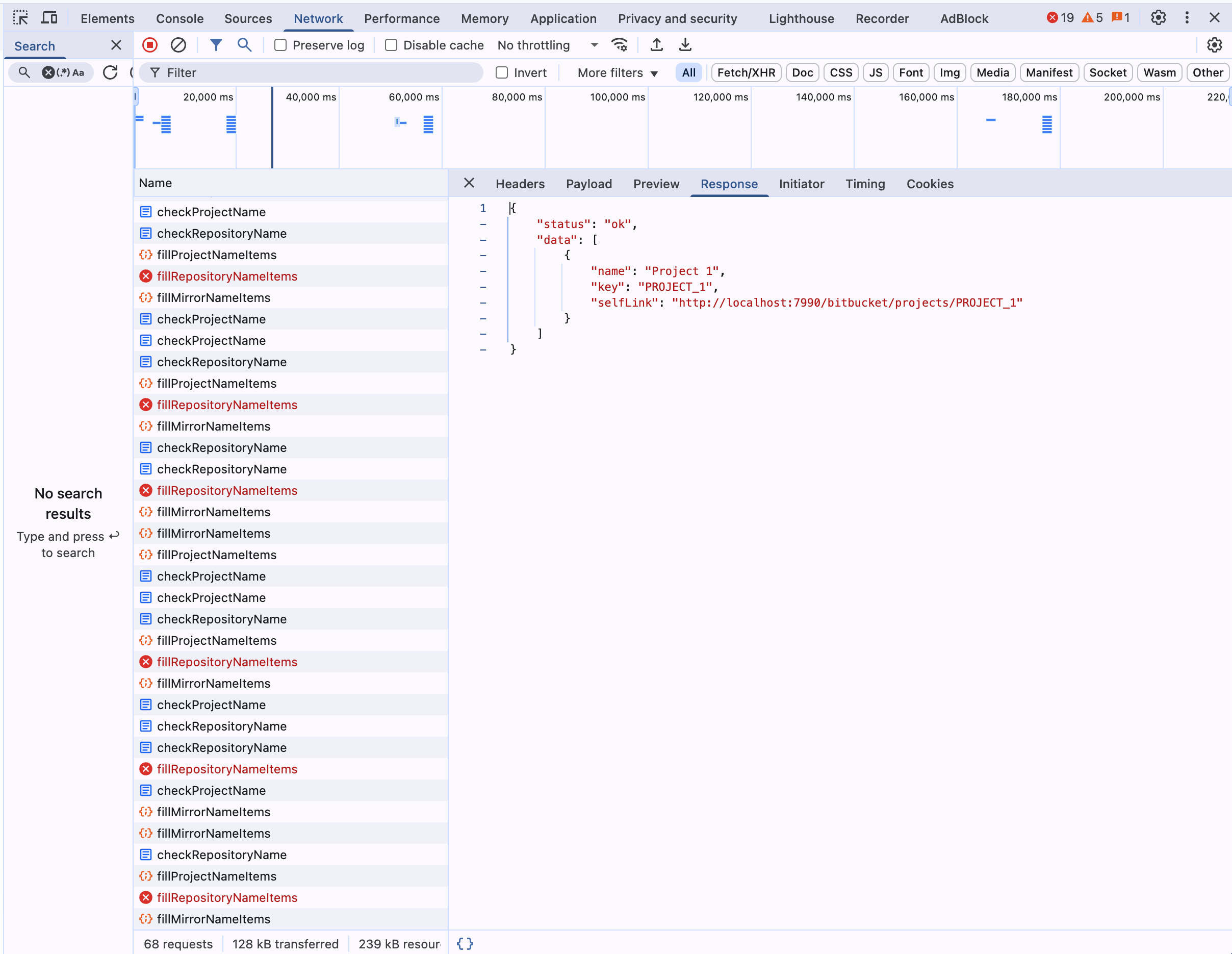This screenshot has width=1232, height=954.
Task: Switch to the Sources panel
Action: tap(248, 18)
